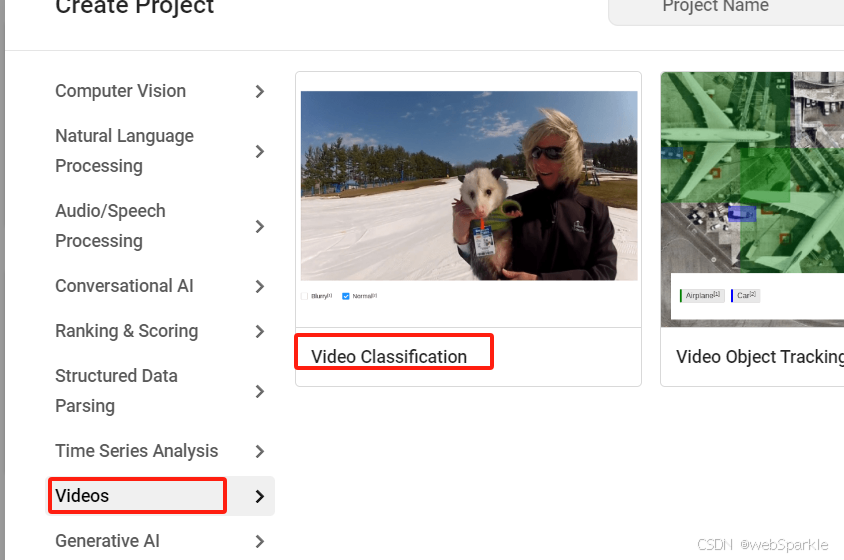Click the Video Object Tracking template title
The height and width of the screenshot is (560, 844).
tap(760, 356)
